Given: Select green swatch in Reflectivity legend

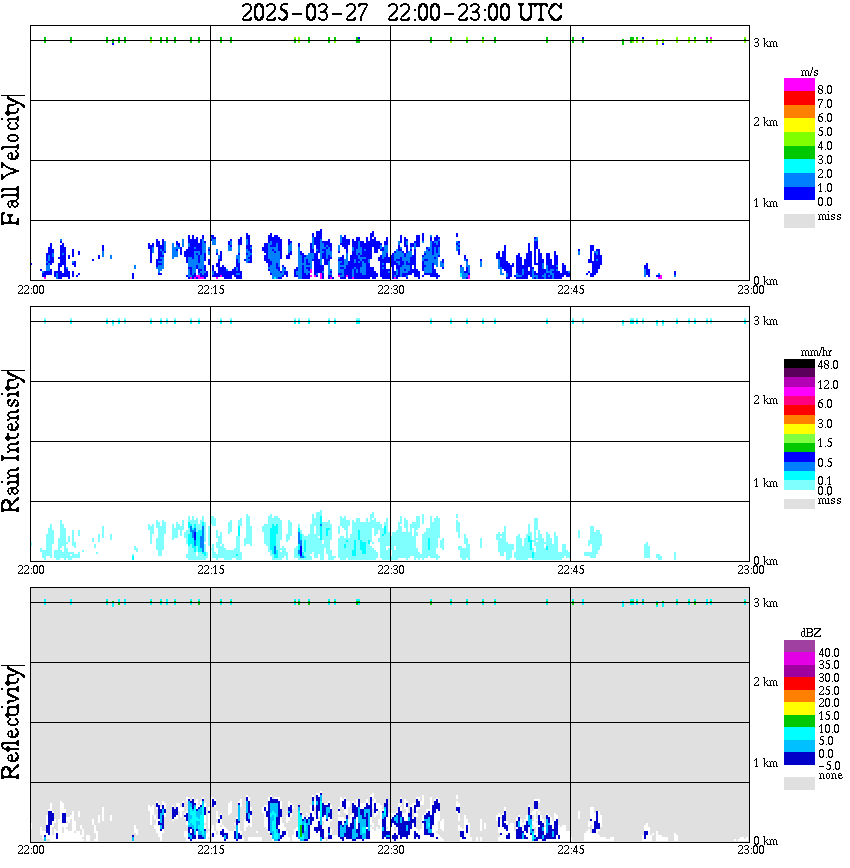Looking at the screenshot, I should point(799,721).
